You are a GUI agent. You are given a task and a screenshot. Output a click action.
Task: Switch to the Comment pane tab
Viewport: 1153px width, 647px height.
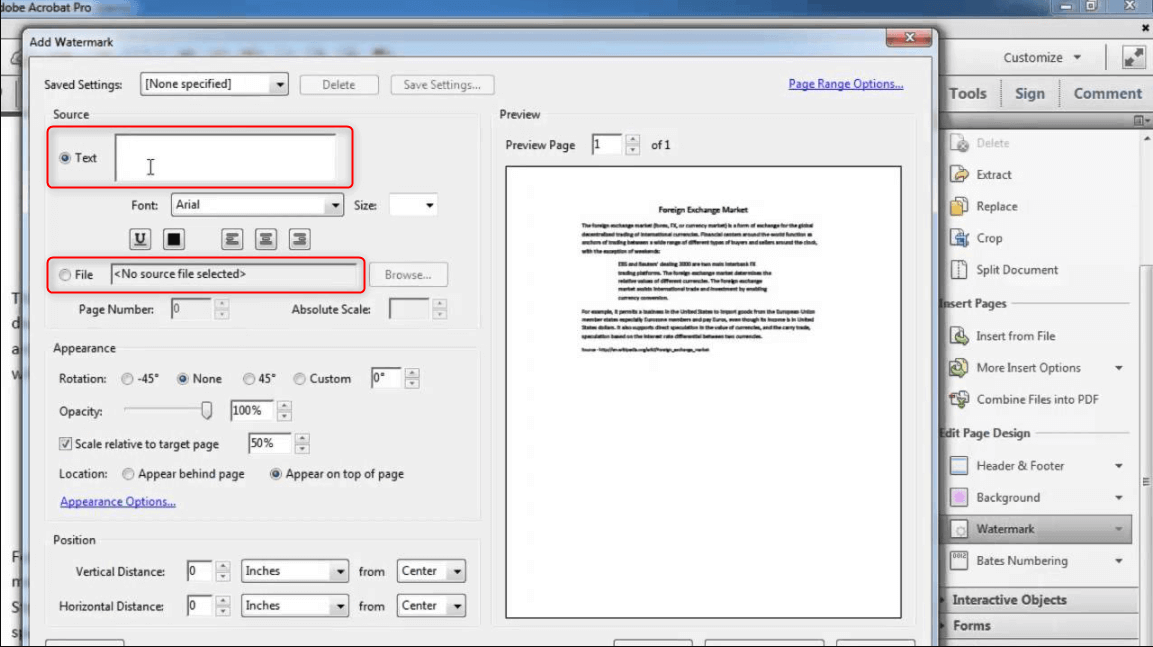pyautogui.click(x=1107, y=93)
